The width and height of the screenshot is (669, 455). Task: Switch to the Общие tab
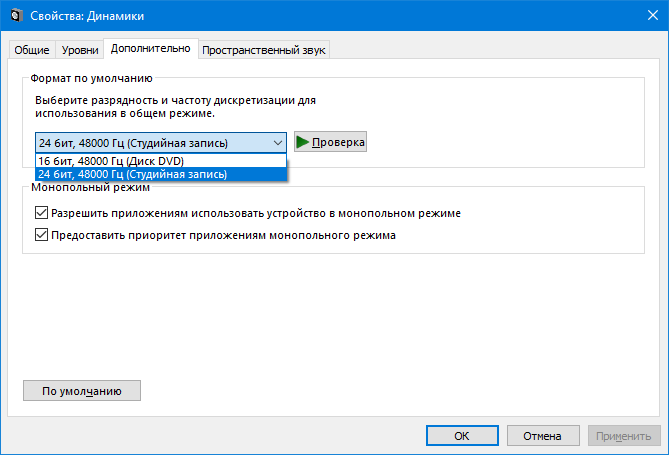[32, 50]
